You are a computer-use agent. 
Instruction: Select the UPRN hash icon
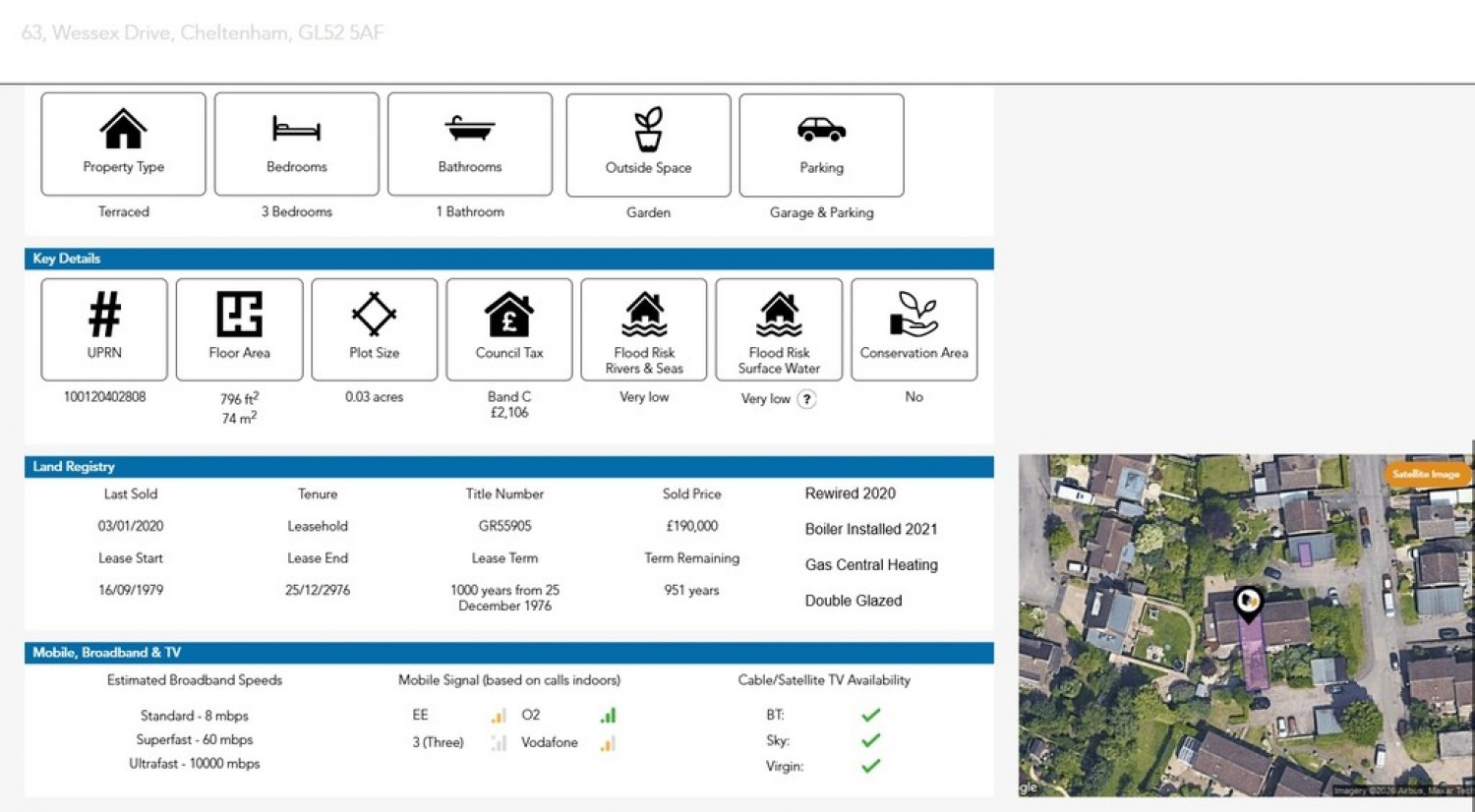pos(104,314)
